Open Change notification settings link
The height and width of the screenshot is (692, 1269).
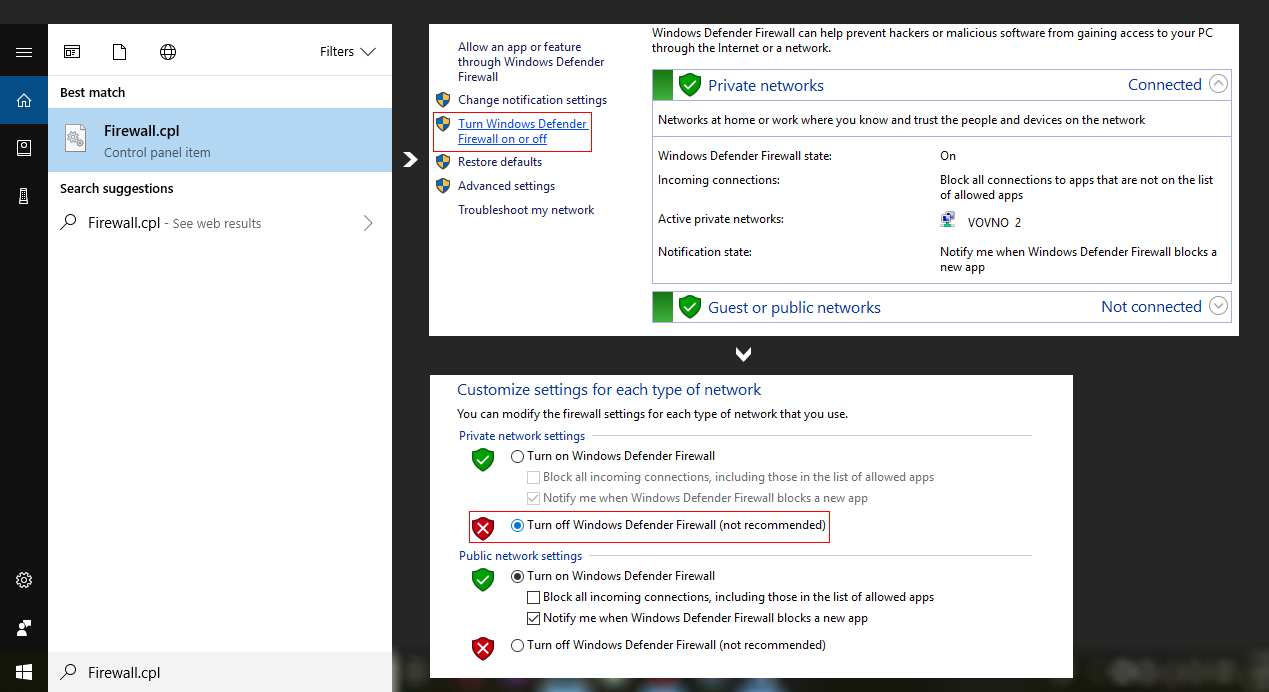pos(532,100)
